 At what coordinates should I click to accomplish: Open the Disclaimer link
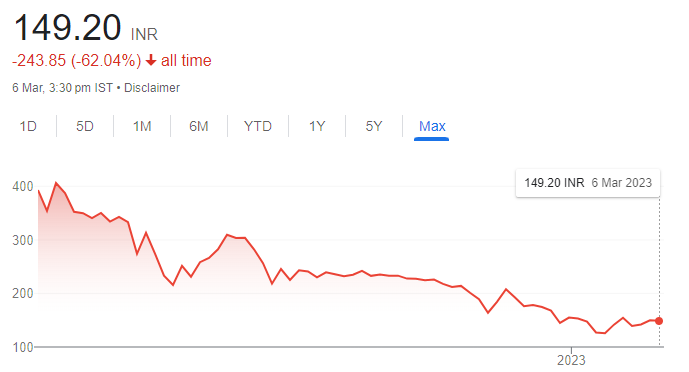tap(152, 88)
